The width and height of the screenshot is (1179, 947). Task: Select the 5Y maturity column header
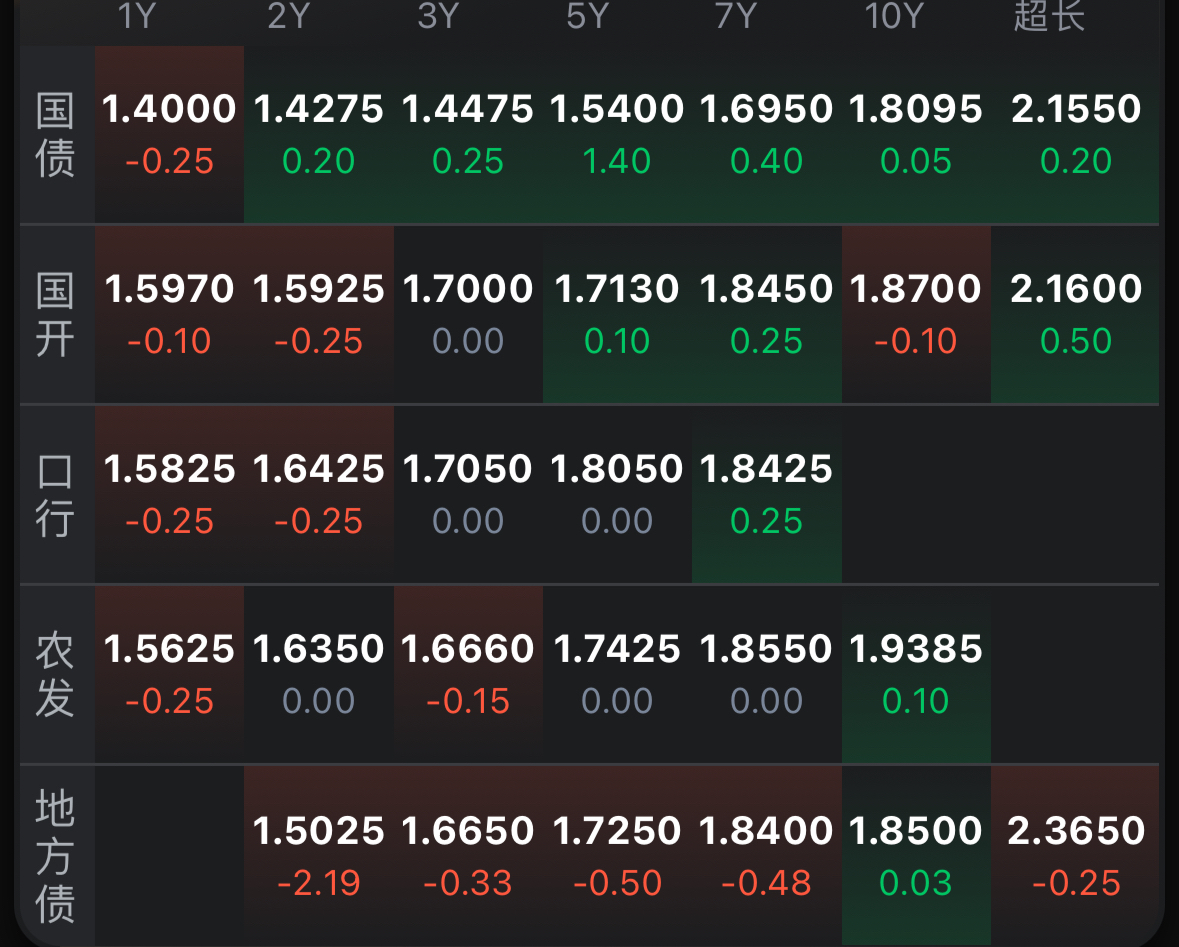point(587,17)
